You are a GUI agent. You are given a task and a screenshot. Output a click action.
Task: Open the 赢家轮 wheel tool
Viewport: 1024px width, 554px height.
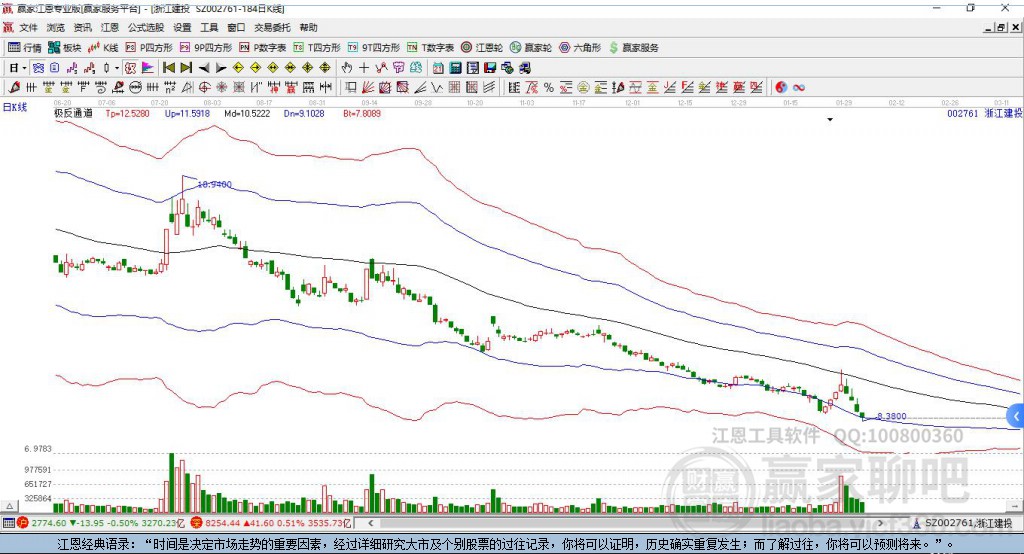click(531, 48)
